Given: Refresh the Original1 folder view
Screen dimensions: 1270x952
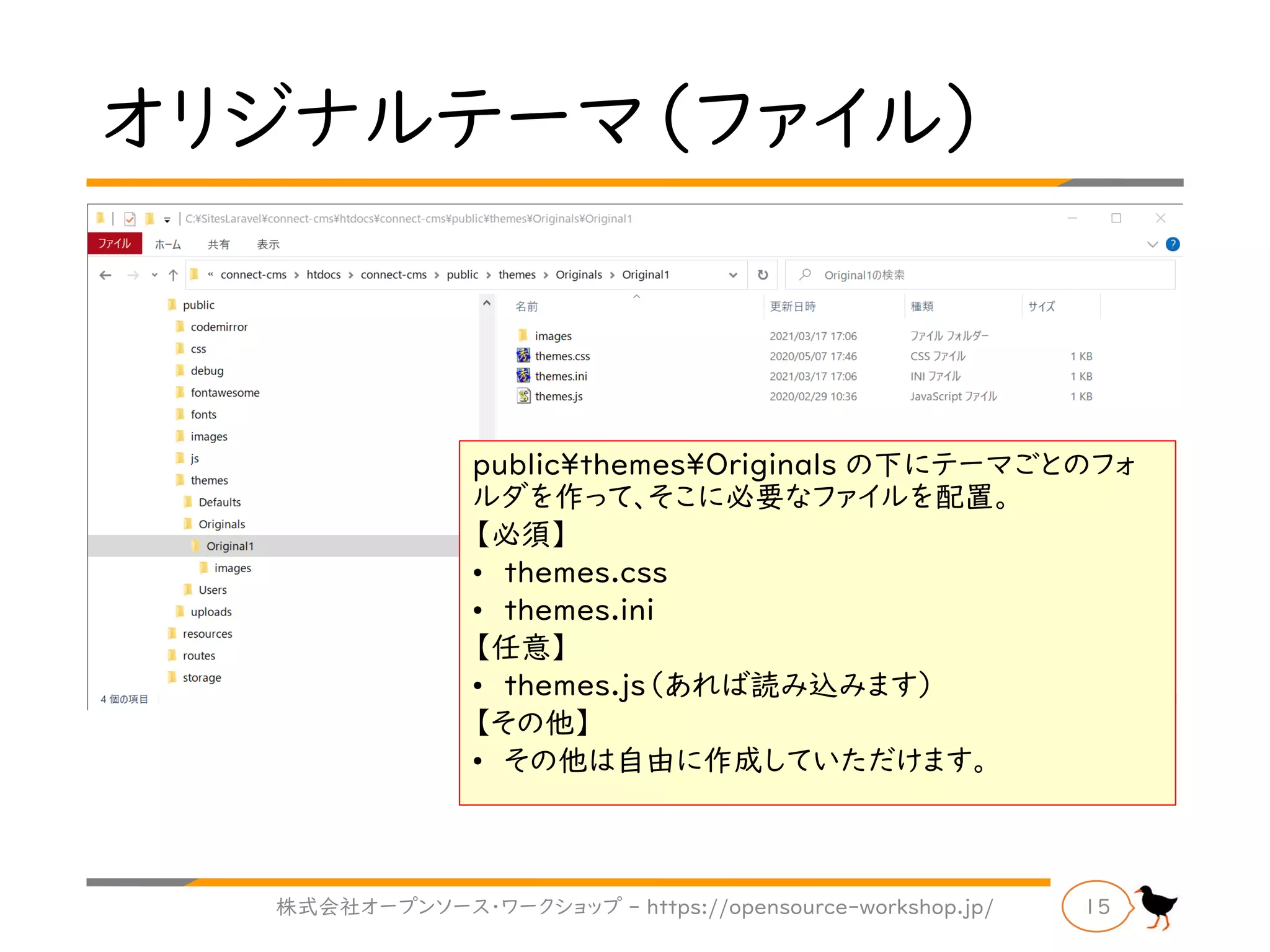Looking at the screenshot, I should (763, 275).
